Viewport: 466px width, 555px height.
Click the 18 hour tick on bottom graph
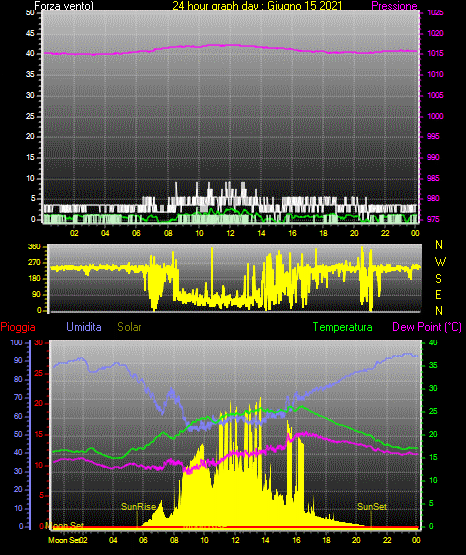[326, 540]
